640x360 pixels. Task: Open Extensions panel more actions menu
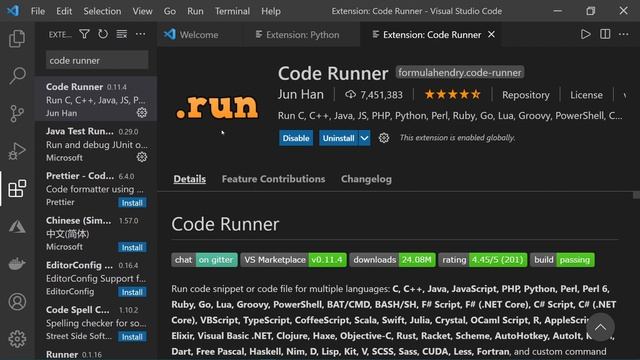click(x=140, y=34)
